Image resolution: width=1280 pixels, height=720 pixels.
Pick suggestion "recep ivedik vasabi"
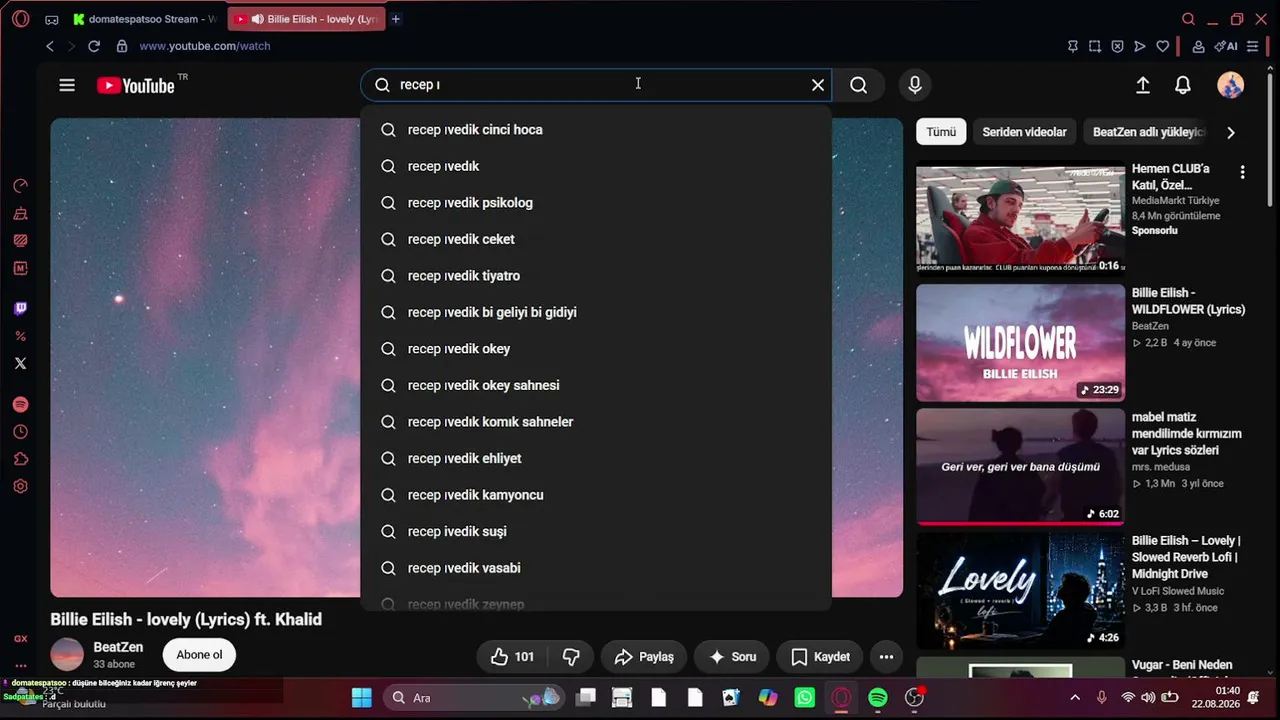point(596,568)
